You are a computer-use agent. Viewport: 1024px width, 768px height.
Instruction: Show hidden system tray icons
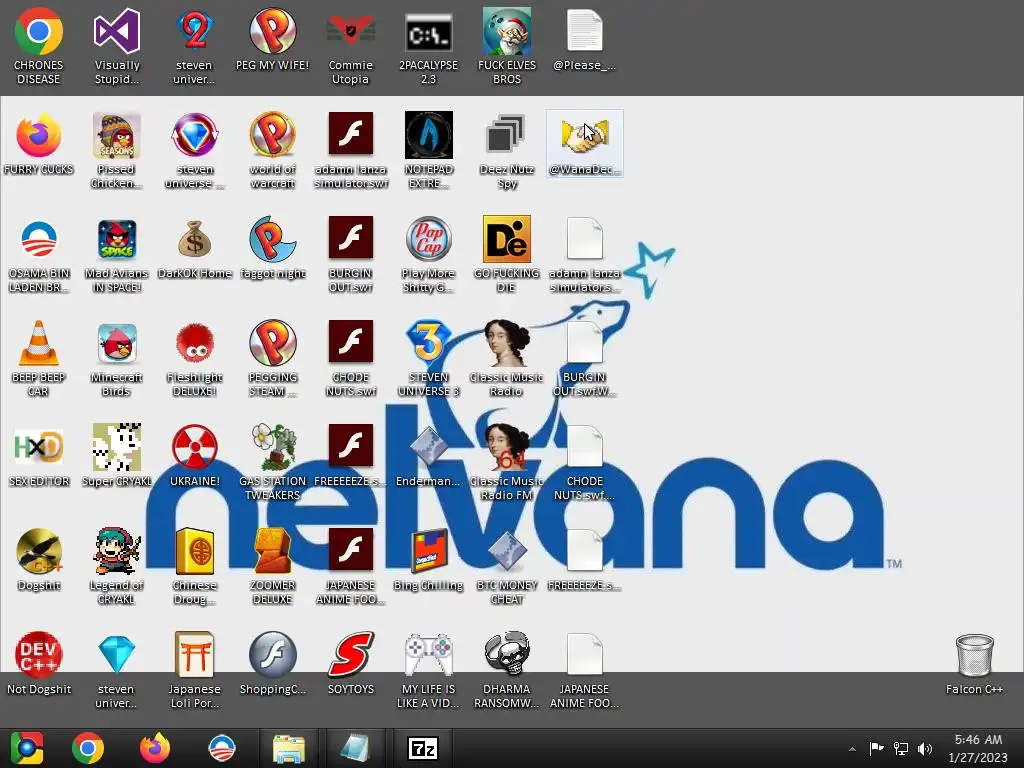point(852,749)
